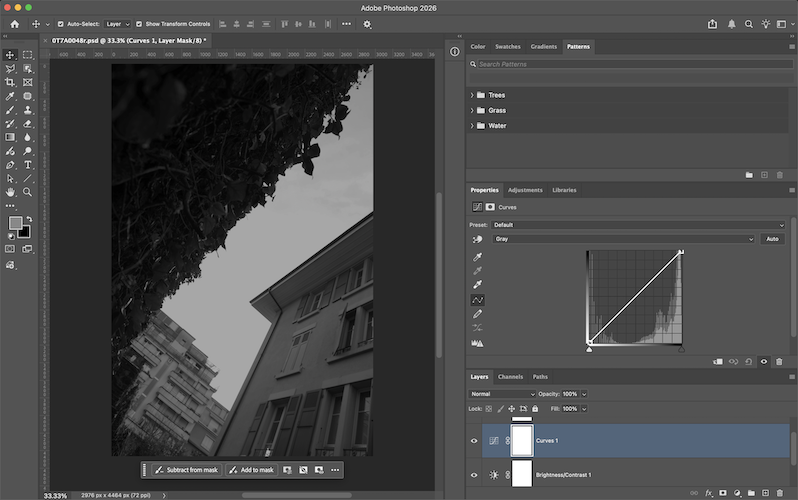
Task: Toggle Show Transform Controls checkbox
Action: [139, 24]
